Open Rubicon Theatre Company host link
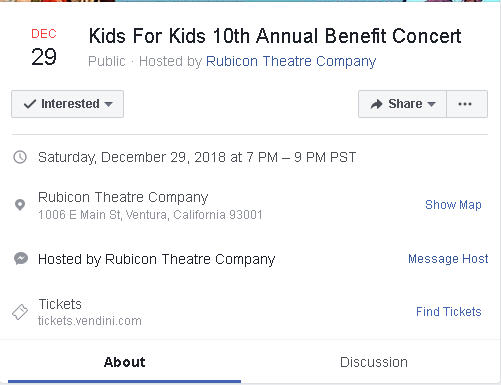This screenshot has width=501, height=385. 291,62
